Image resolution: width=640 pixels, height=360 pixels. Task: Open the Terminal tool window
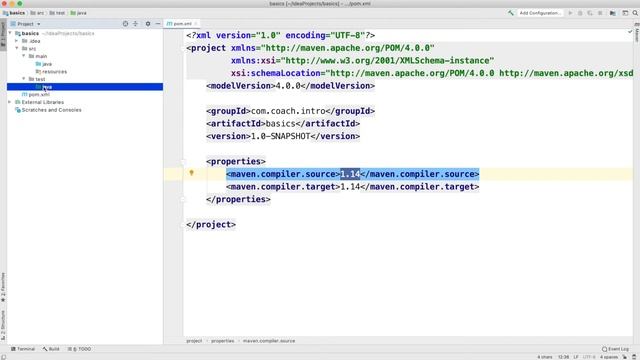23,349
